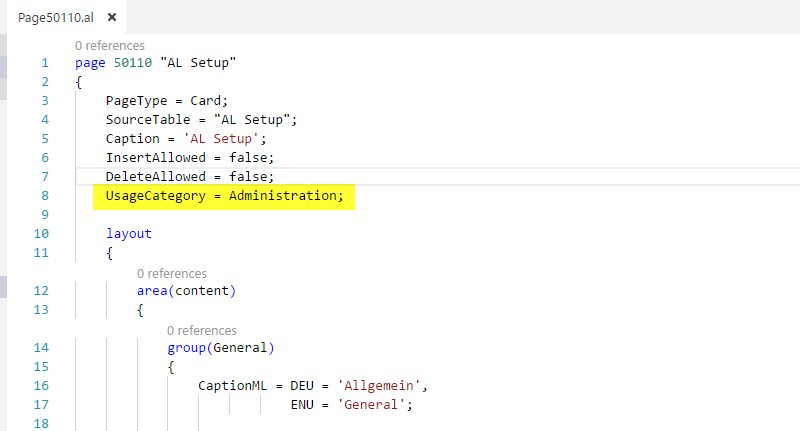The height and width of the screenshot is (431, 800).
Task: Click the area keyword on line 12
Action: point(152,291)
